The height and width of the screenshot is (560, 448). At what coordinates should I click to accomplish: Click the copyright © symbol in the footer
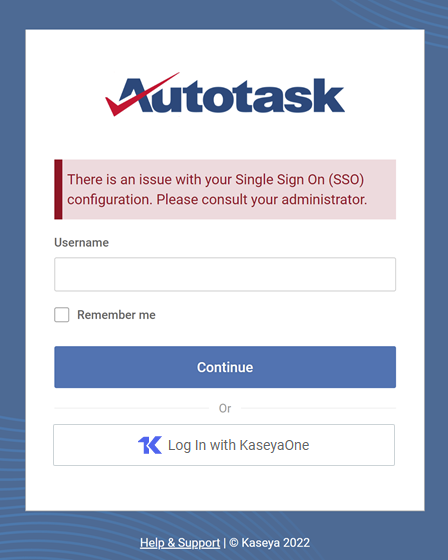(234, 543)
